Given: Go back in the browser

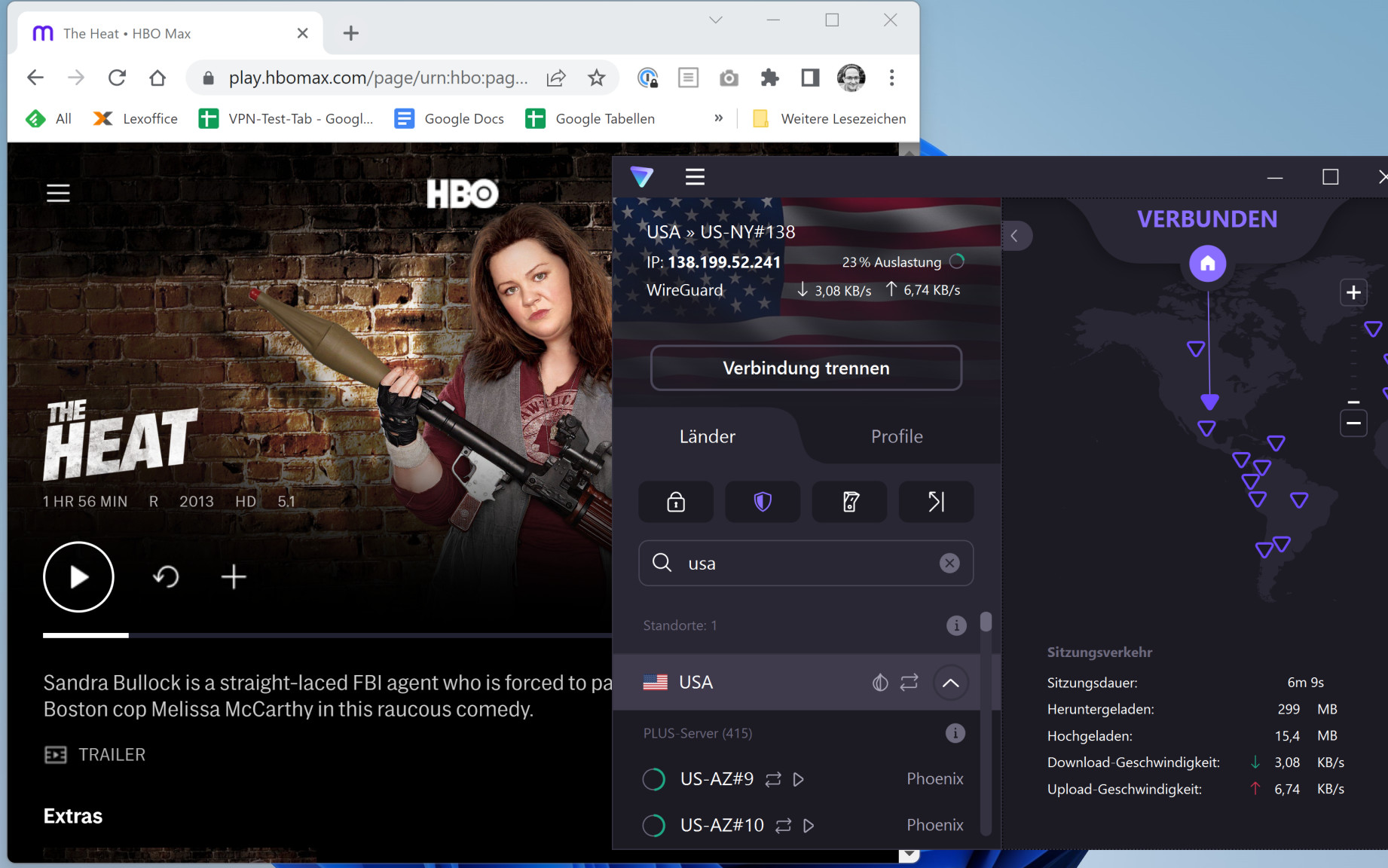Looking at the screenshot, I should [35, 78].
